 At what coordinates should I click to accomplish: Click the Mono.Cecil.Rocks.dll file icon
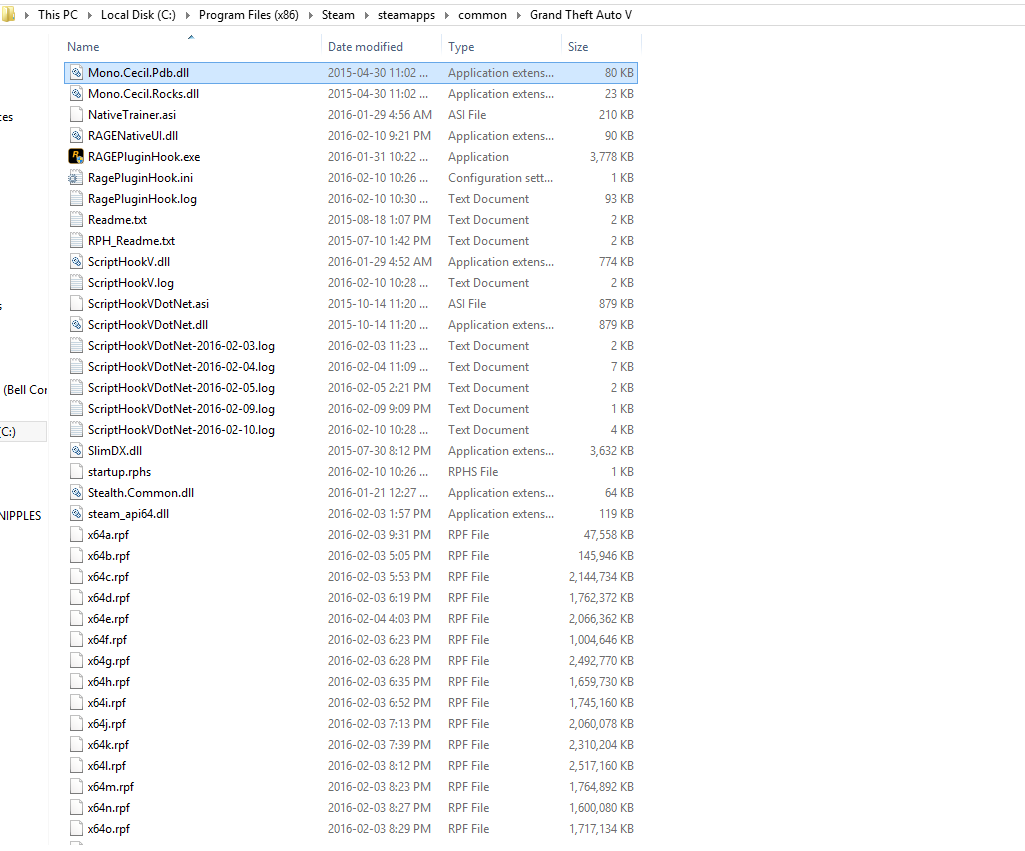[x=76, y=93]
